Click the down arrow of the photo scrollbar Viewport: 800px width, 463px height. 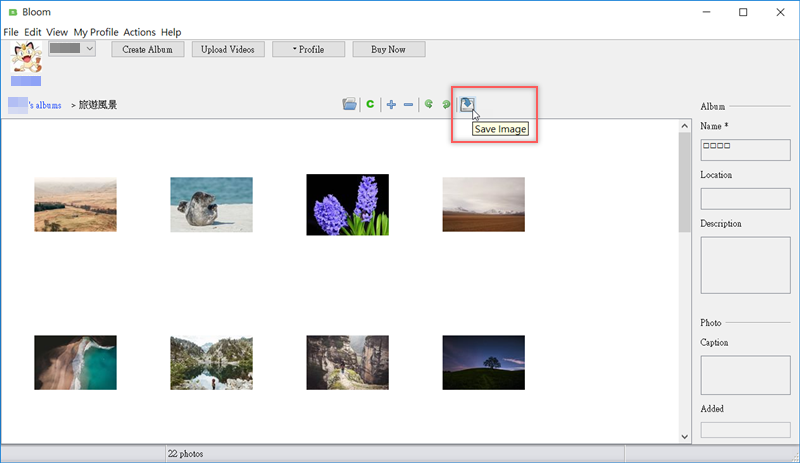point(684,437)
